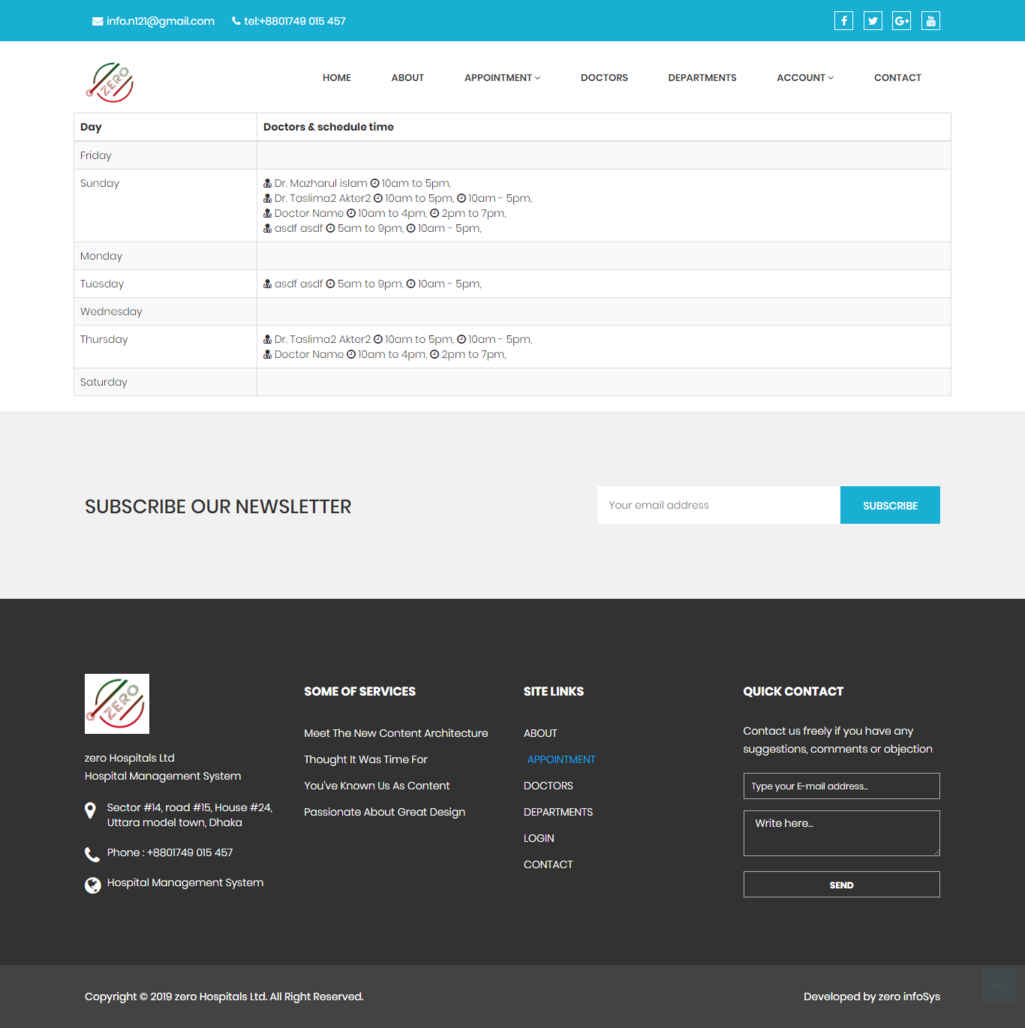The image size is (1025, 1028).
Task: Open the YouTube social icon
Action: coord(931,21)
